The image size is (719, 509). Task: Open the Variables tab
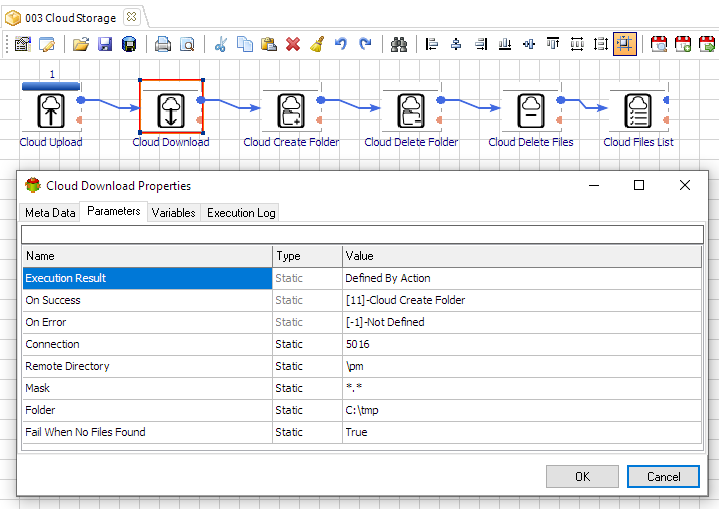[174, 213]
